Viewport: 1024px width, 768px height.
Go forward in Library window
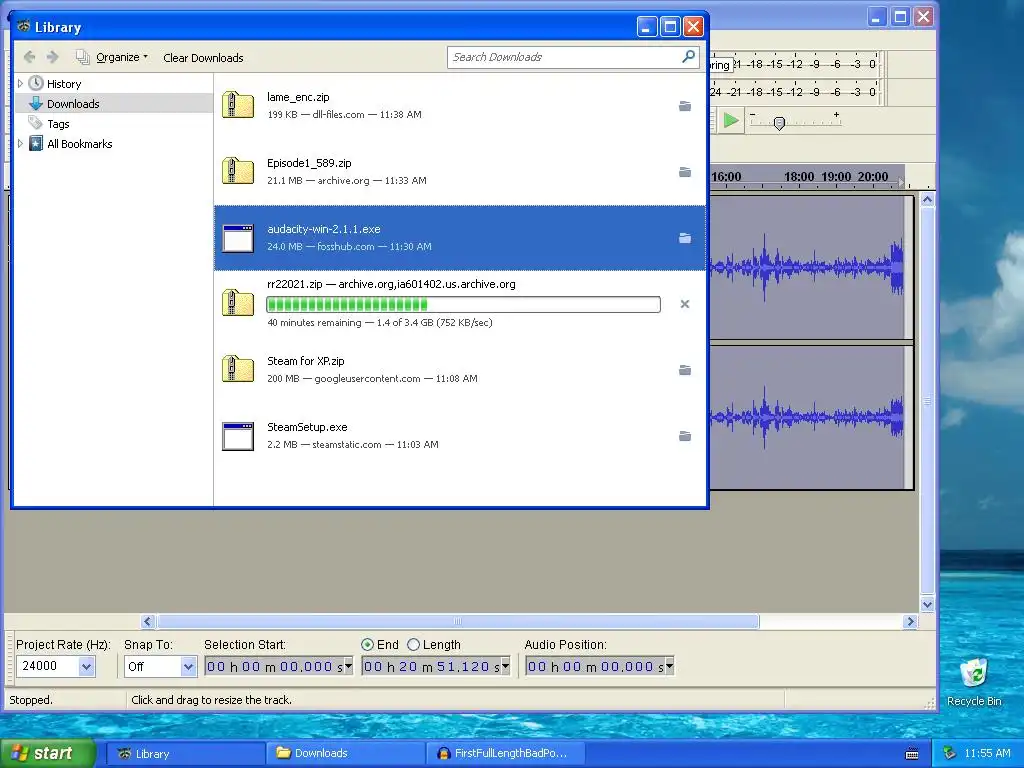[52, 57]
